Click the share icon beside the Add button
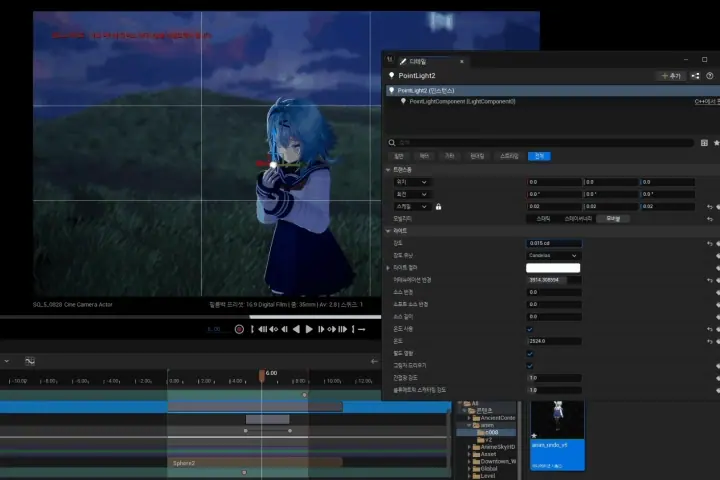Screen dimensions: 720x480 (x=695, y=76)
